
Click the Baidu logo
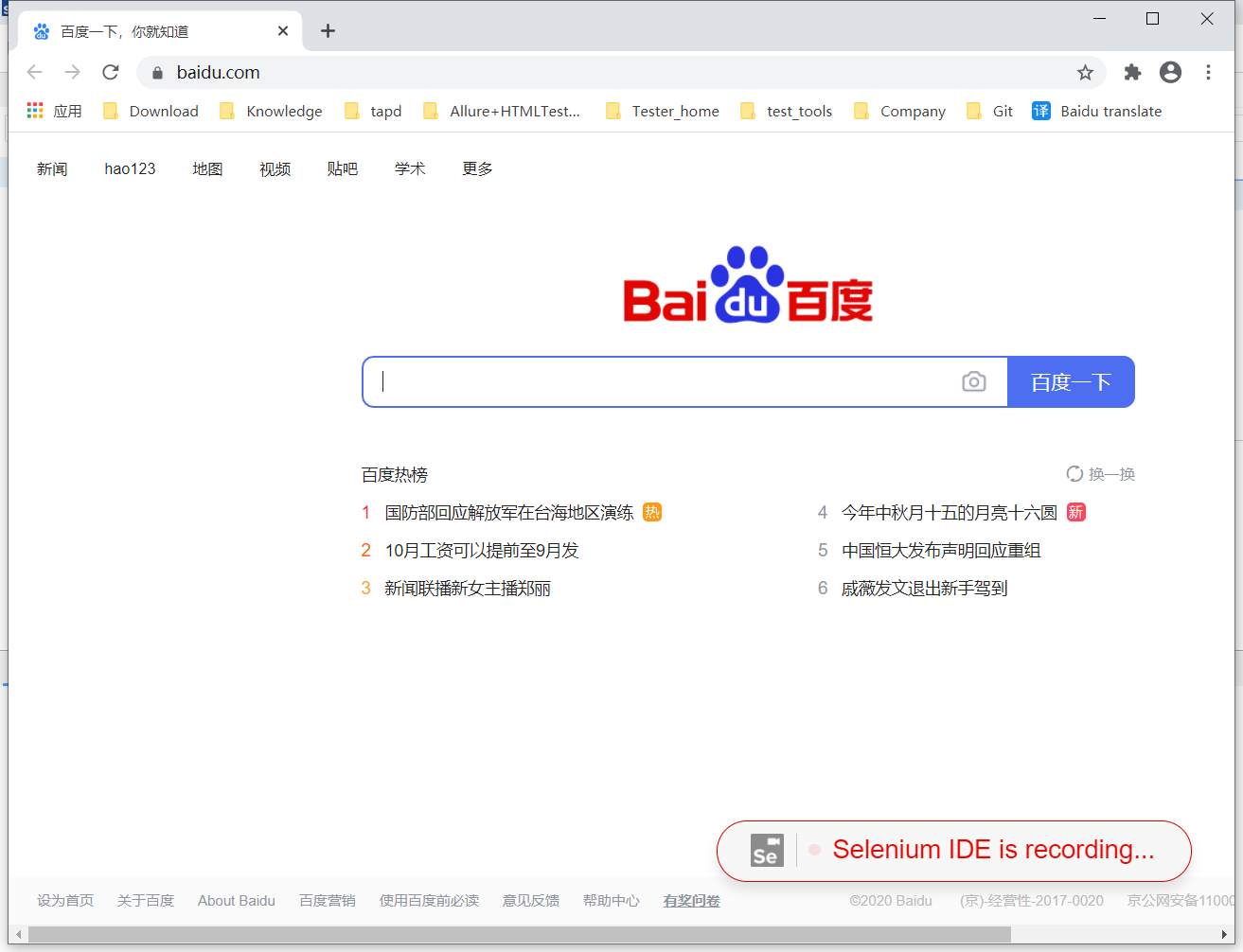pos(748,285)
